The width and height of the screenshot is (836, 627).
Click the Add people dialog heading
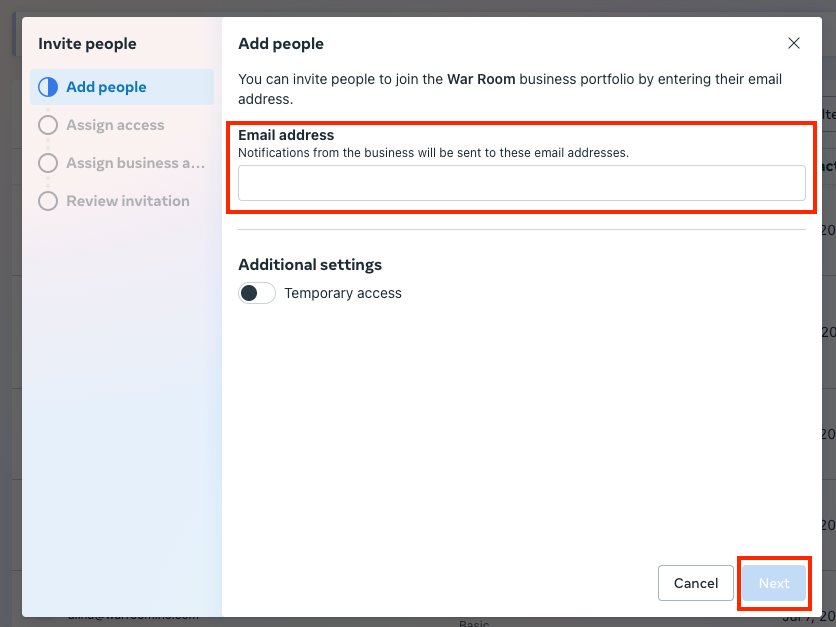[x=281, y=44]
